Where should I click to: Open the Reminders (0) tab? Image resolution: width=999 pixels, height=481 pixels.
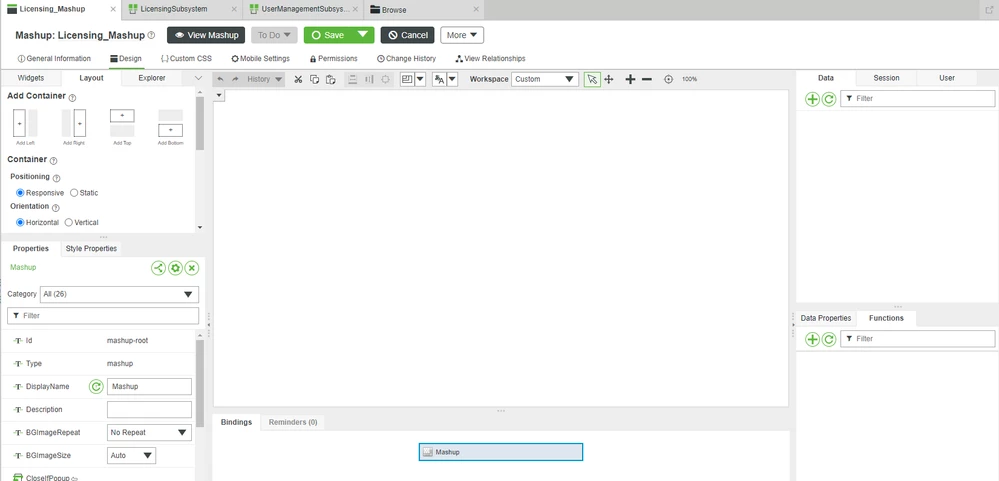(x=293, y=422)
